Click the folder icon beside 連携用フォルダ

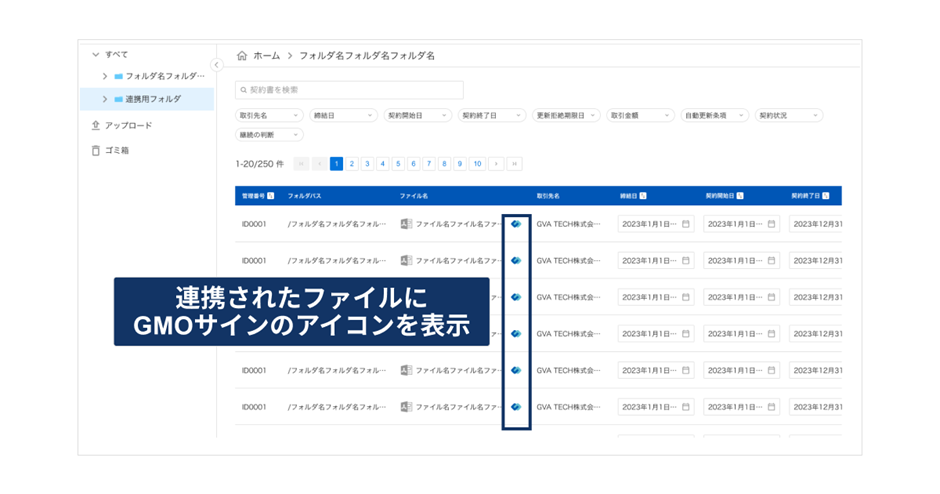(119, 99)
